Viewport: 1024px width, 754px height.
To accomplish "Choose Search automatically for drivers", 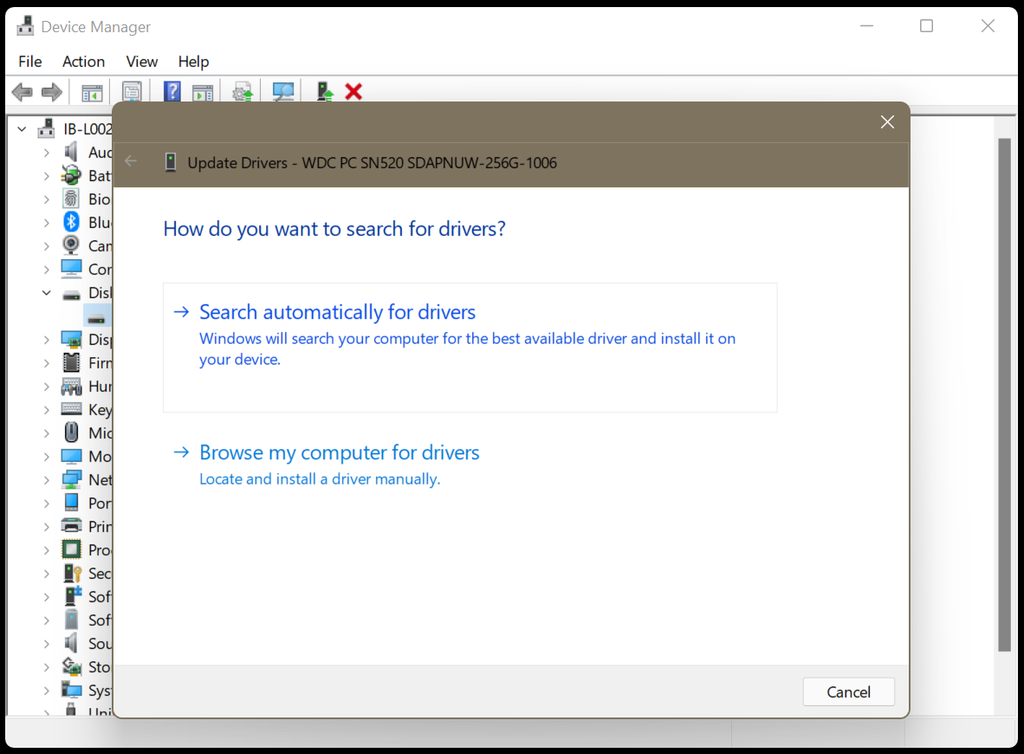I will tap(470, 347).
